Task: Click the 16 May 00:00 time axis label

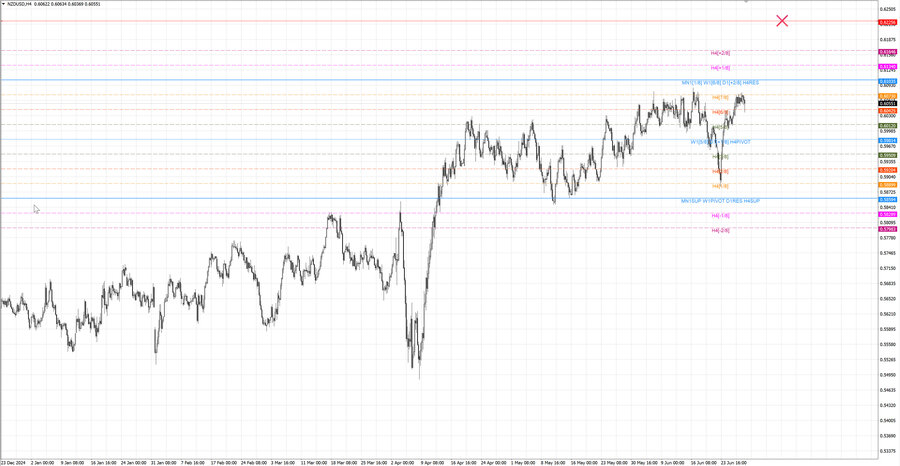Action: (x=583, y=462)
